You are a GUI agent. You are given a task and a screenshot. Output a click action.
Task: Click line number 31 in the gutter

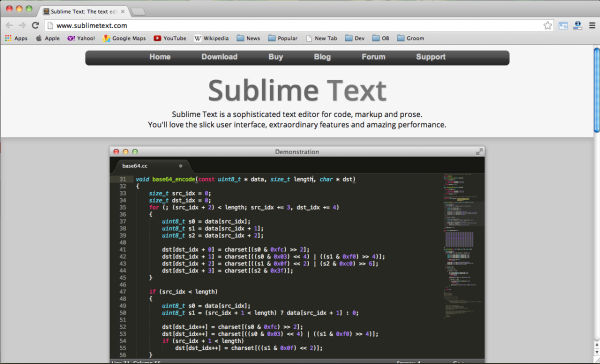(122, 179)
